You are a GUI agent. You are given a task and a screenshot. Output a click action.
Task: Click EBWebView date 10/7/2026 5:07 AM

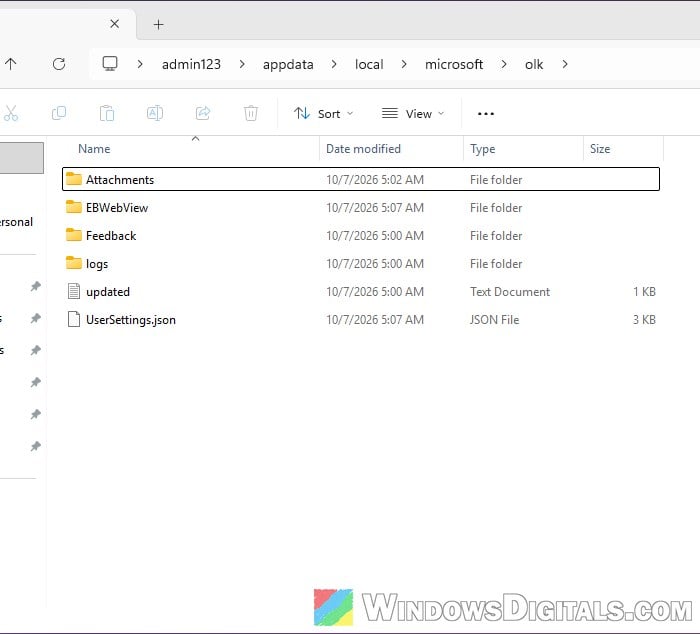coord(375,208)
